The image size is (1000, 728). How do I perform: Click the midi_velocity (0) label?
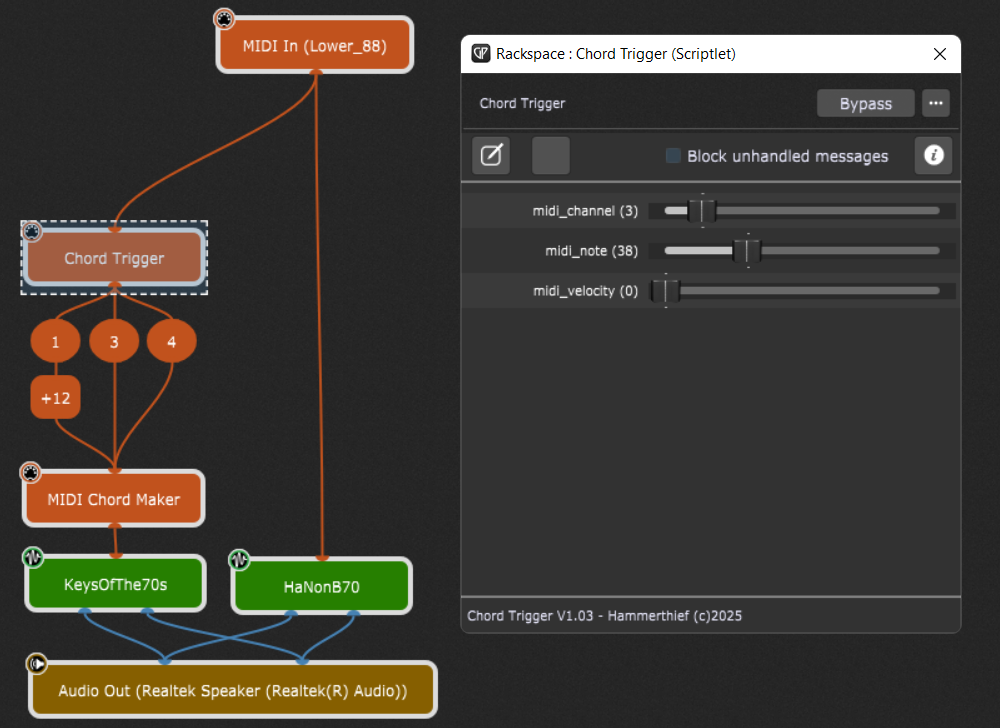[x=585, y=291]
